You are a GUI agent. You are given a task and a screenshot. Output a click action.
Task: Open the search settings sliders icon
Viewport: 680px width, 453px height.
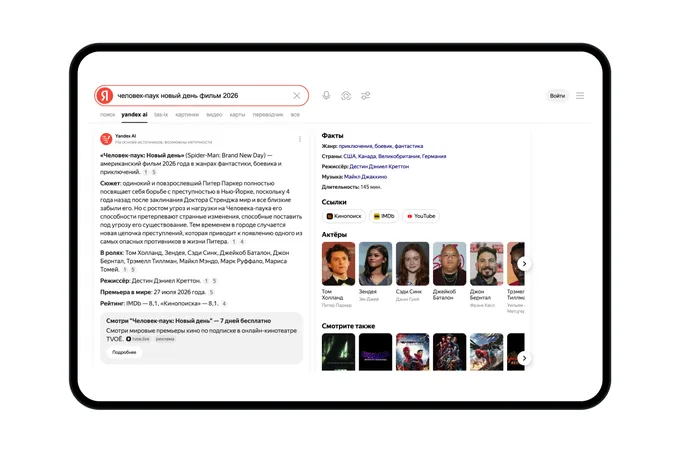coord(366,95)
